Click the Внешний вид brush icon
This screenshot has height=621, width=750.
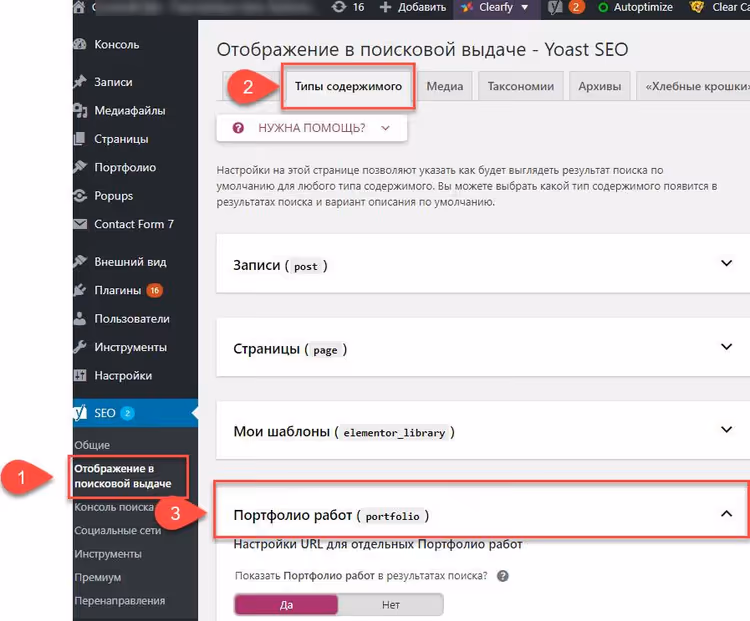coord(80,261)
